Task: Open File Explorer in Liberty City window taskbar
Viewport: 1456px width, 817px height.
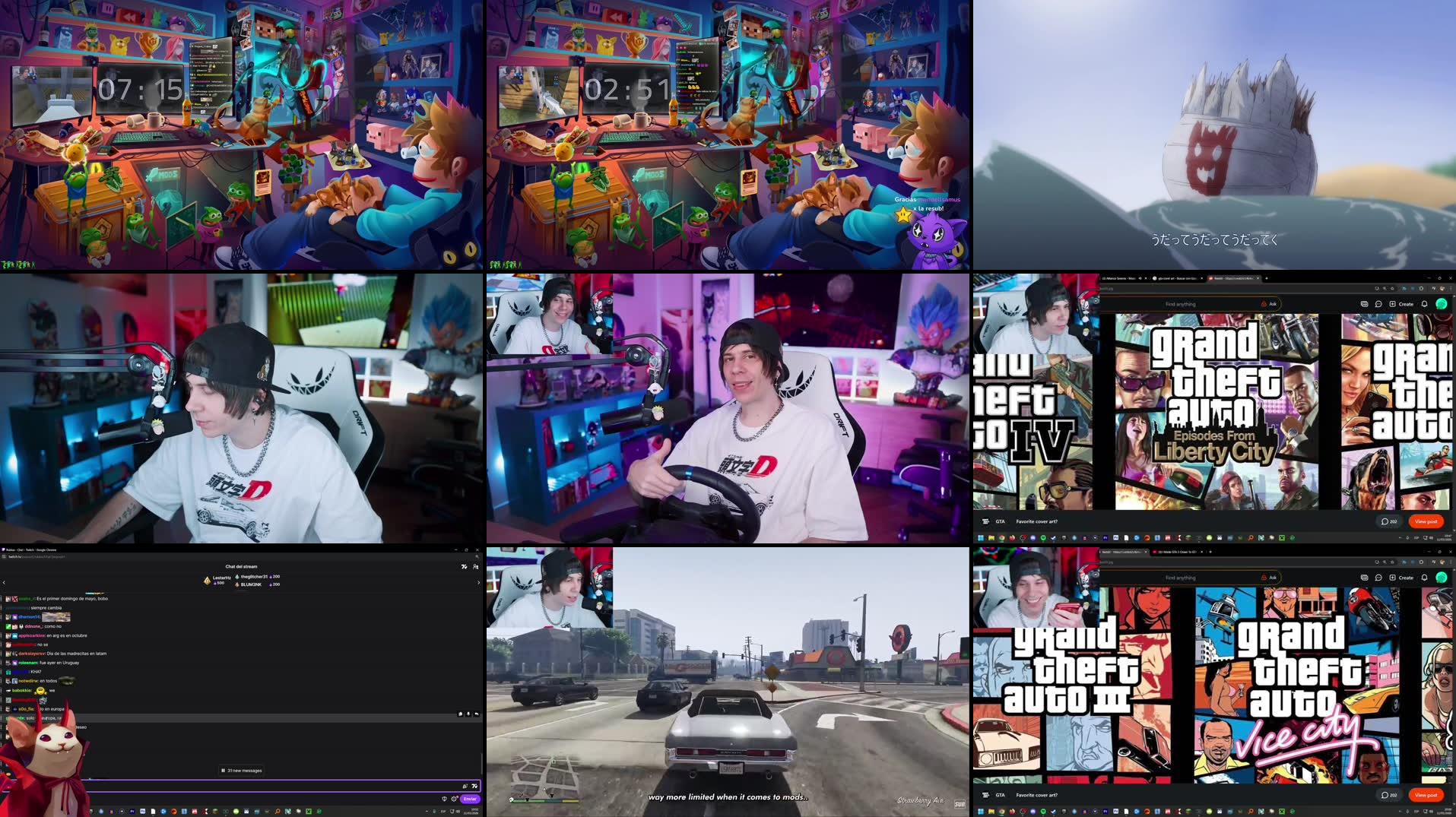Action: [991, 537]
